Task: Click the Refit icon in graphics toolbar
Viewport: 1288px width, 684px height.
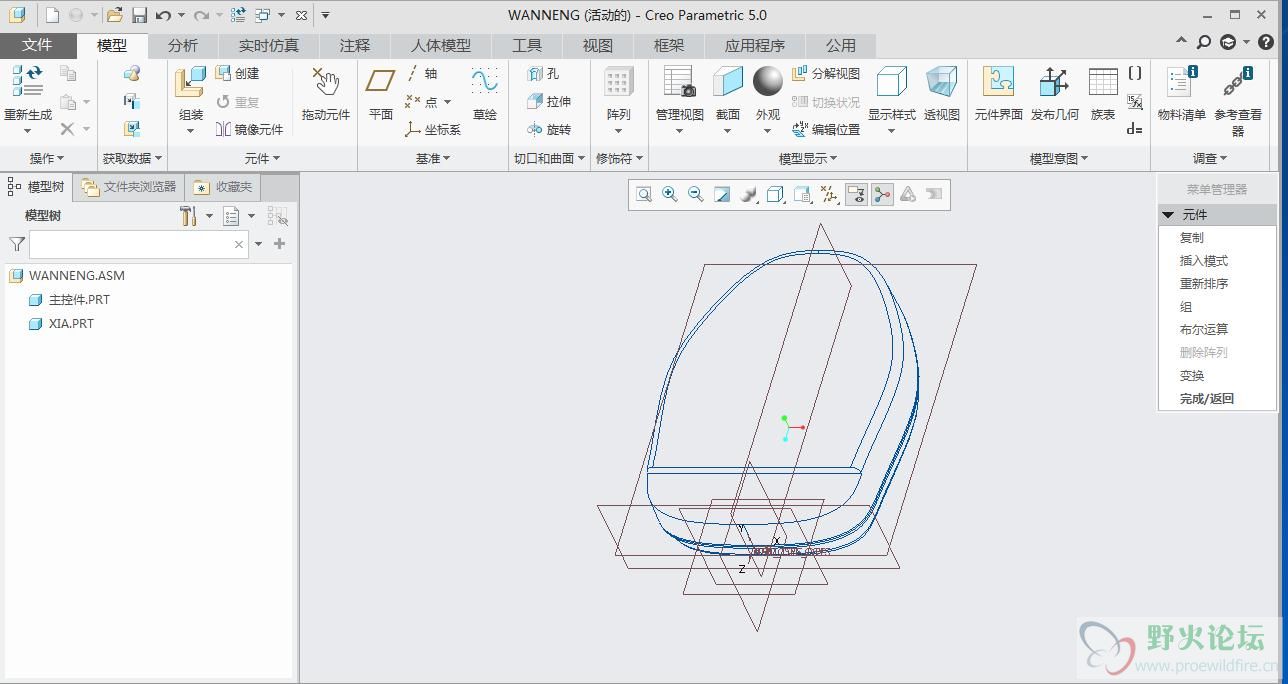Action: (644, 195)
